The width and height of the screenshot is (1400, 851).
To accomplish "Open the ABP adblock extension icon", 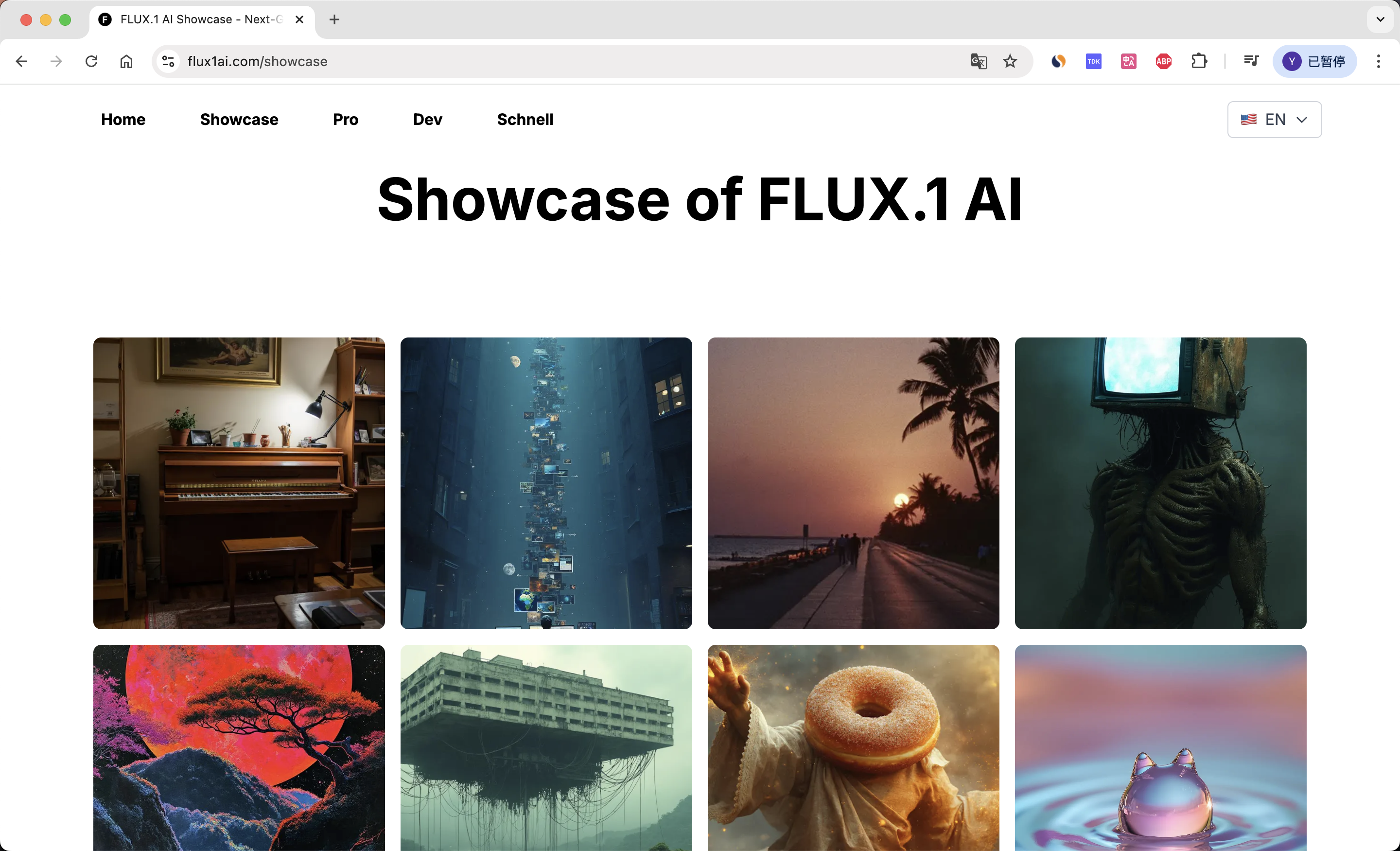I will coord(1164,61).
